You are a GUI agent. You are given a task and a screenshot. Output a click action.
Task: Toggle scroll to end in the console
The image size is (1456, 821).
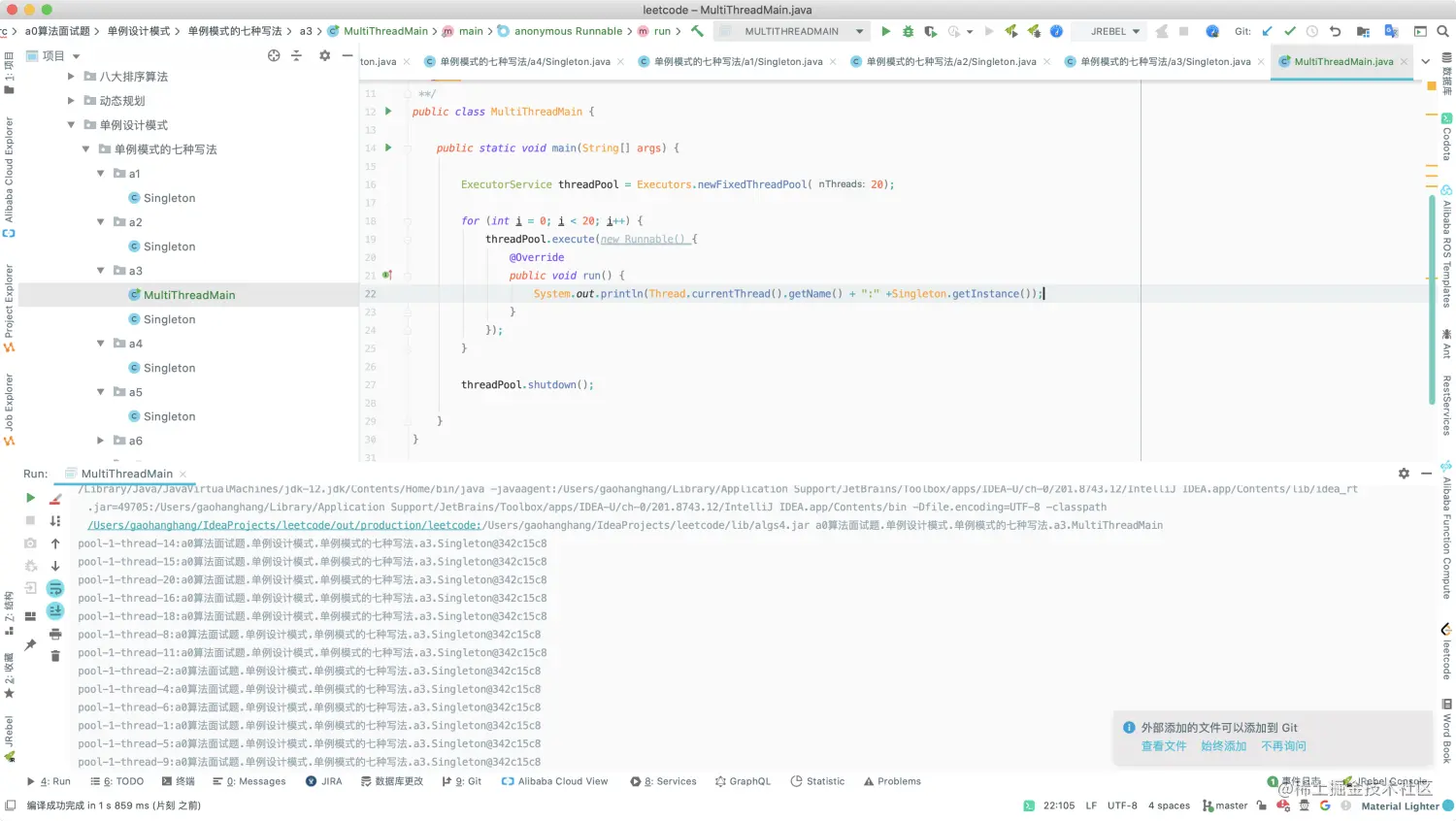[55, 611]
